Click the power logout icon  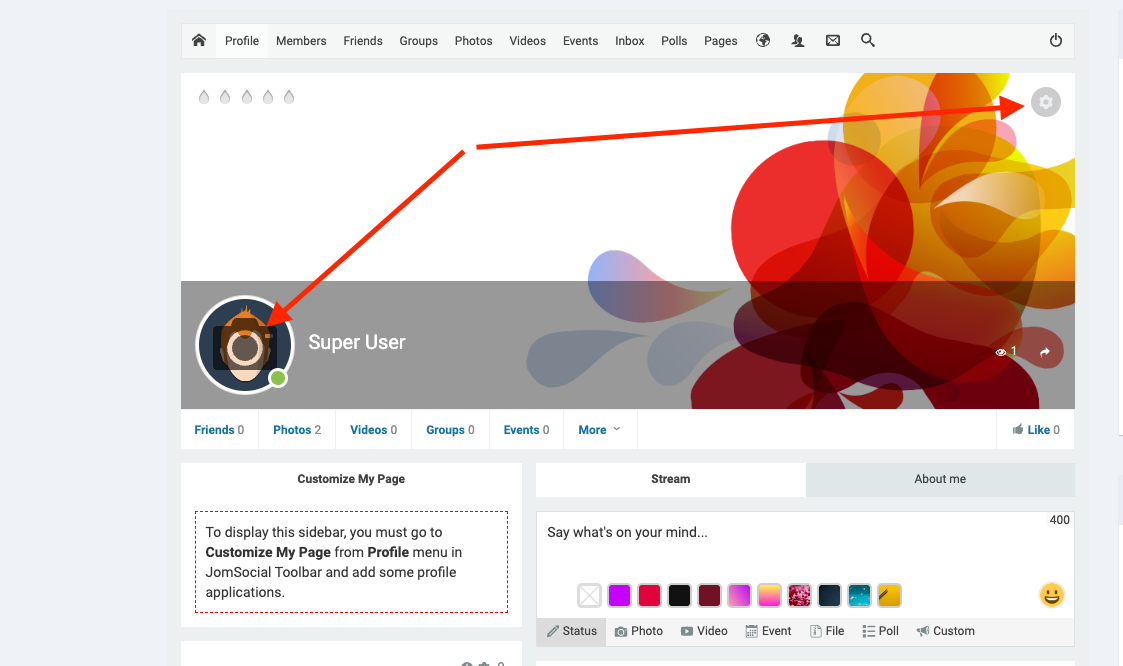tap(1056, 40)
